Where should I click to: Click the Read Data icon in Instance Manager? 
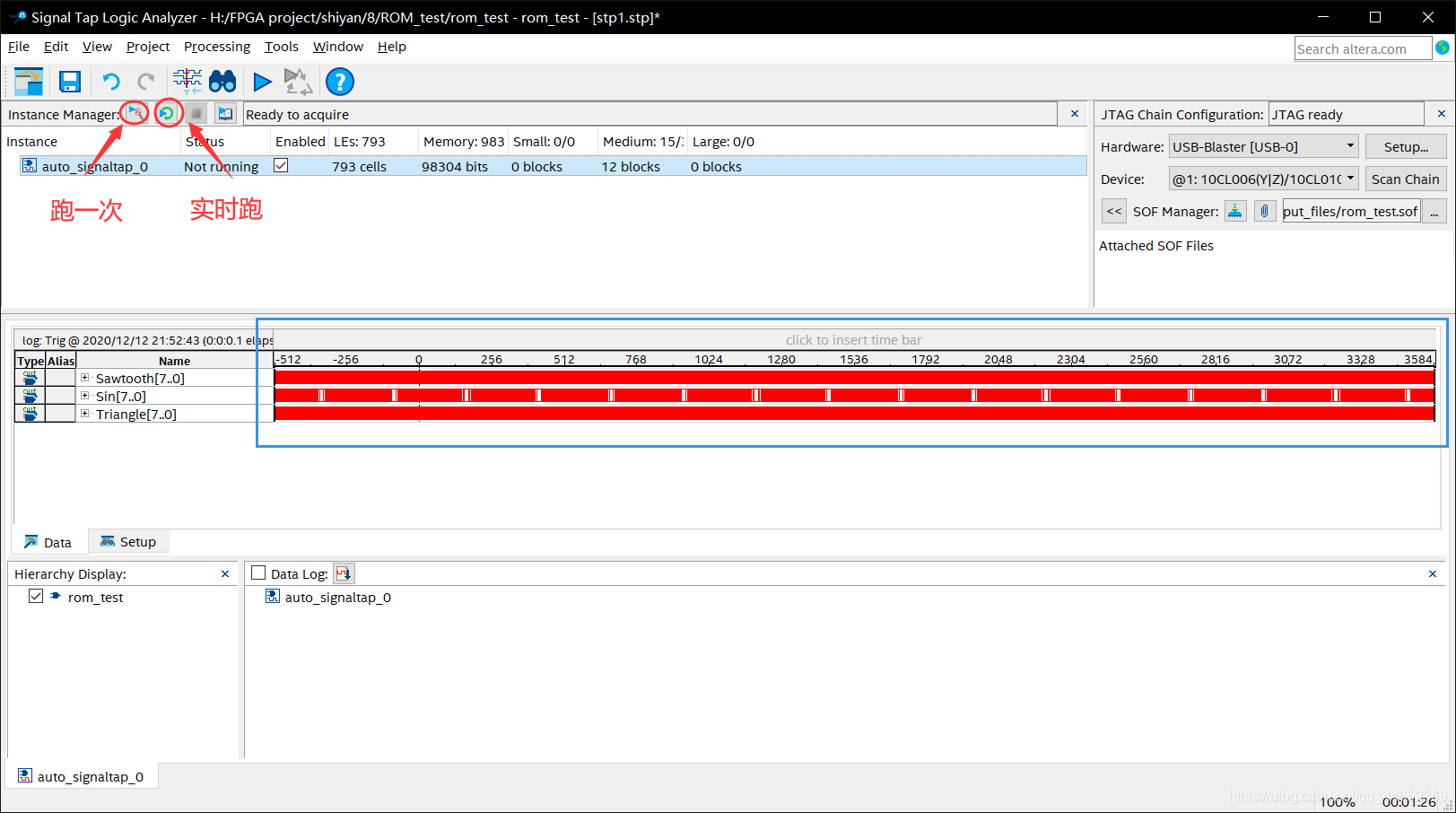pyautogui.click(x=226, y=114)
